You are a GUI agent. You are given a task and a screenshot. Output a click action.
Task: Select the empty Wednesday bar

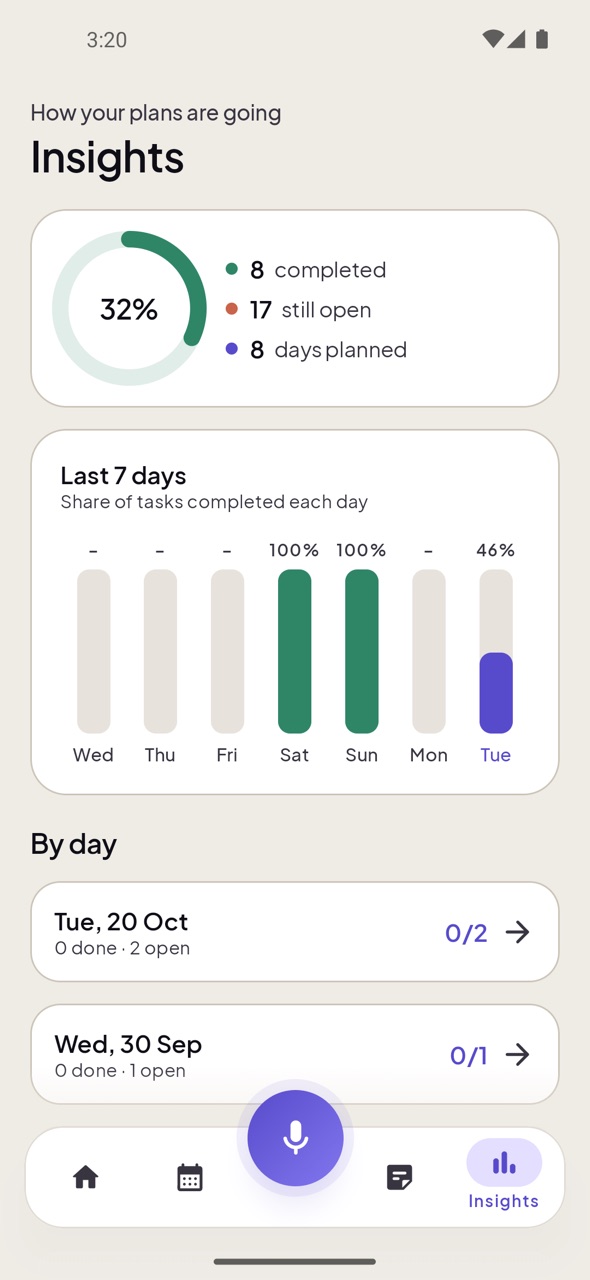click(x=93, y=651)
